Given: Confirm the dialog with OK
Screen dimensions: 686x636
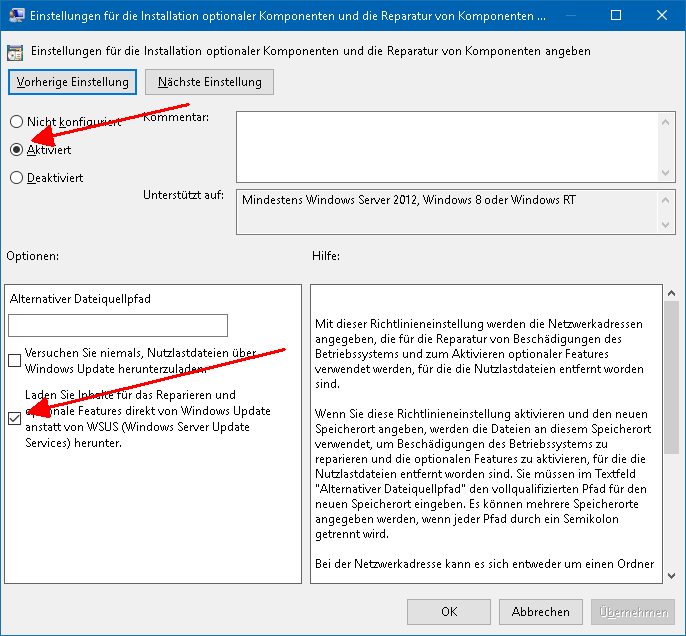Looking at the screenshot, I should click(449, 611).
